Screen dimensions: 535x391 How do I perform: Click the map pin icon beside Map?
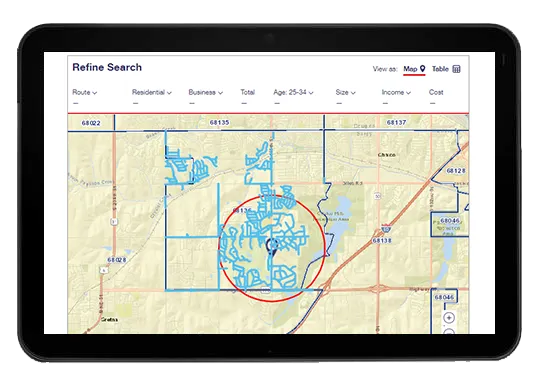click(x=422, y=69)
